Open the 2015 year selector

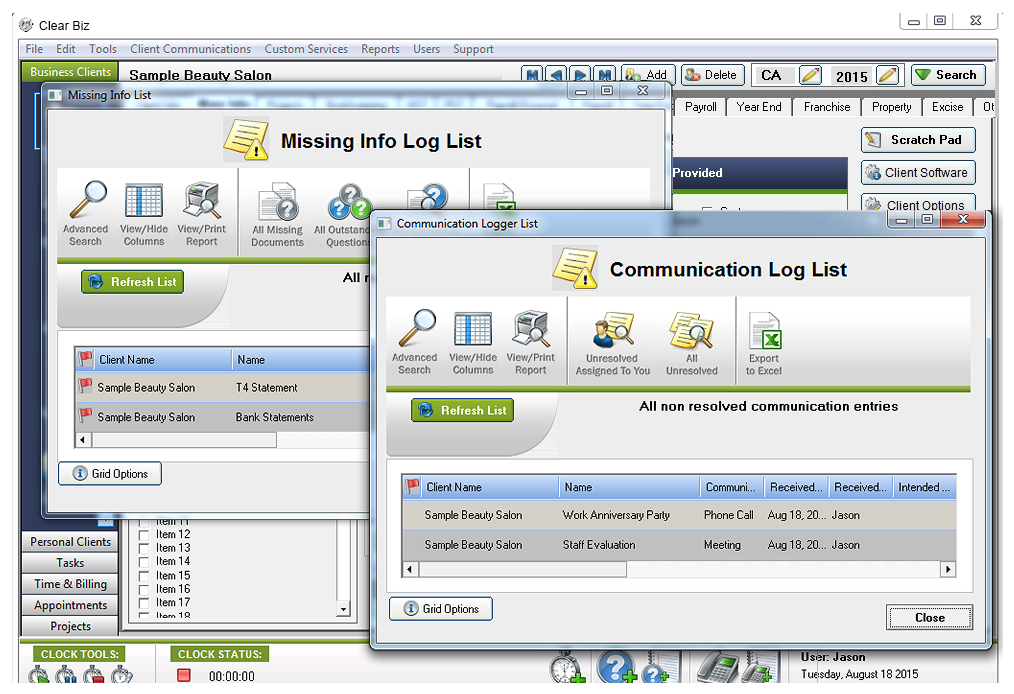click(852, 74)
